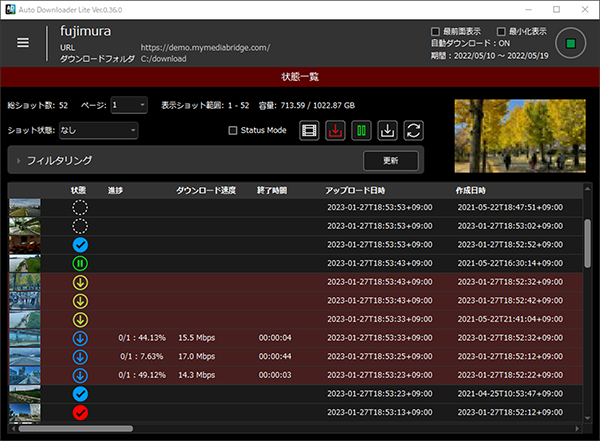The width and height of the screenshot is (600, 441).
Task: Toggle the 最前面表示 checkbox
Action: (433, 31)
